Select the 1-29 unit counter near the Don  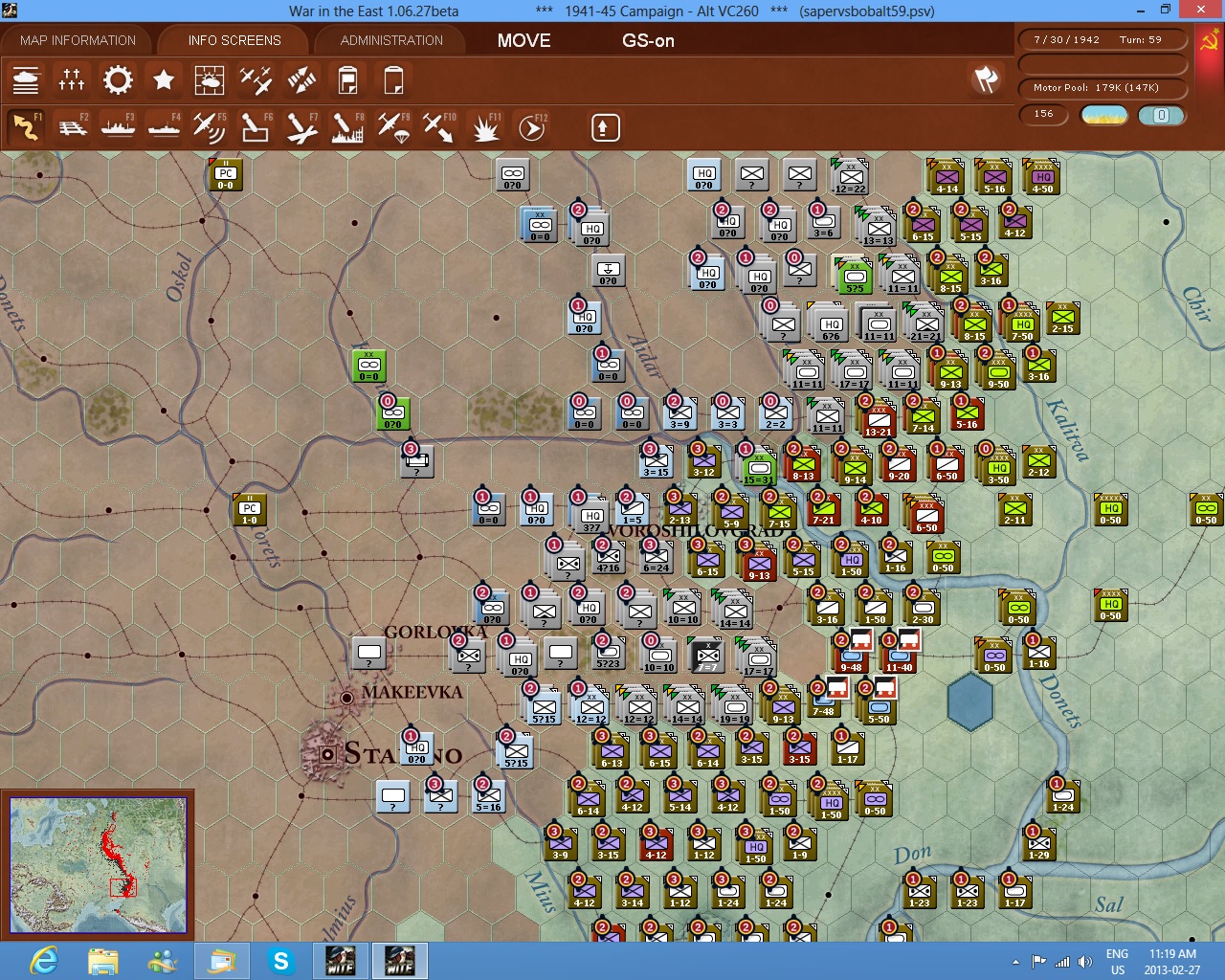pyautogui.click(x=1038, y=845)
